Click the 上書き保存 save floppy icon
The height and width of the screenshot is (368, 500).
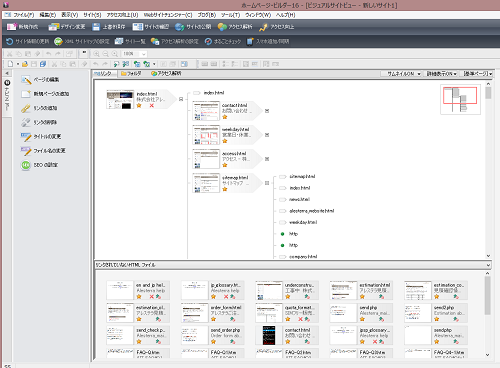(96, 27)
